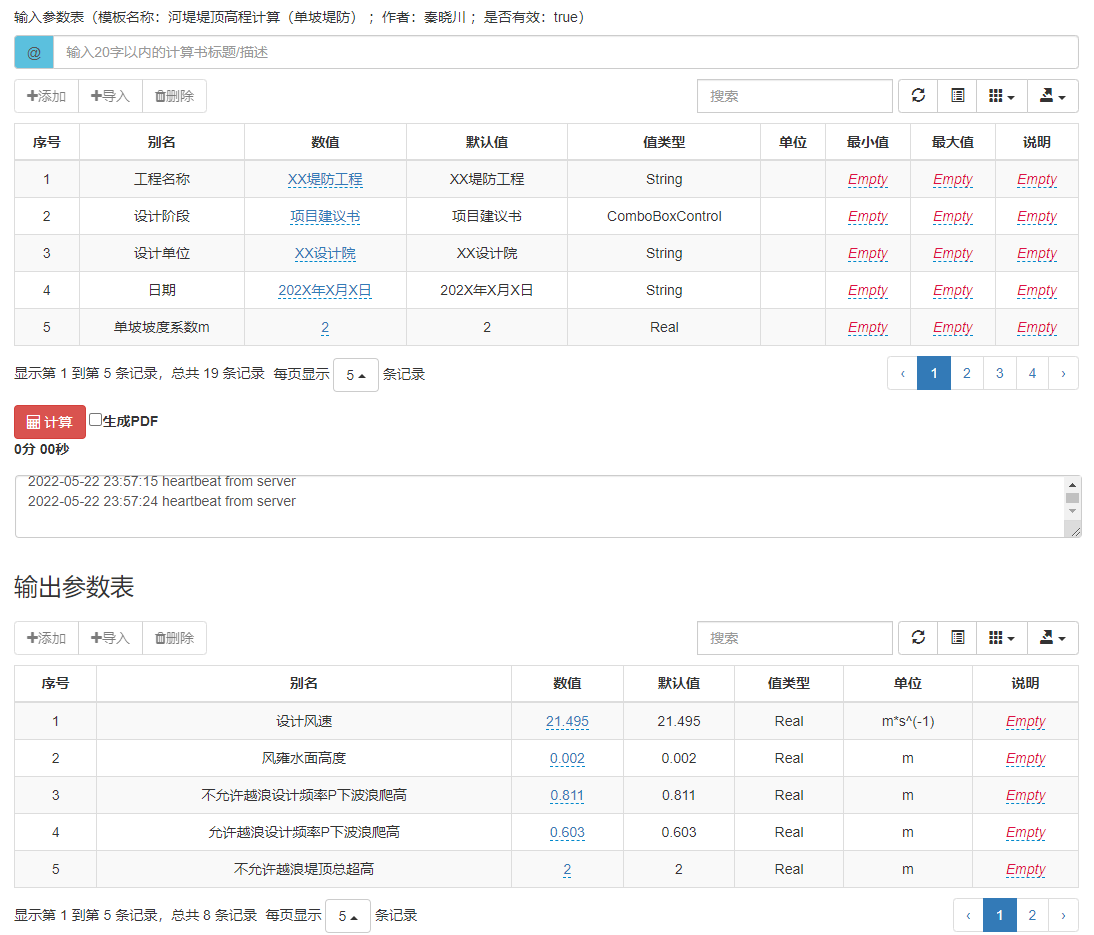Open the XX堤防工程 value link
Viewport: 1094px width, 935px height.
pos(324,179)
